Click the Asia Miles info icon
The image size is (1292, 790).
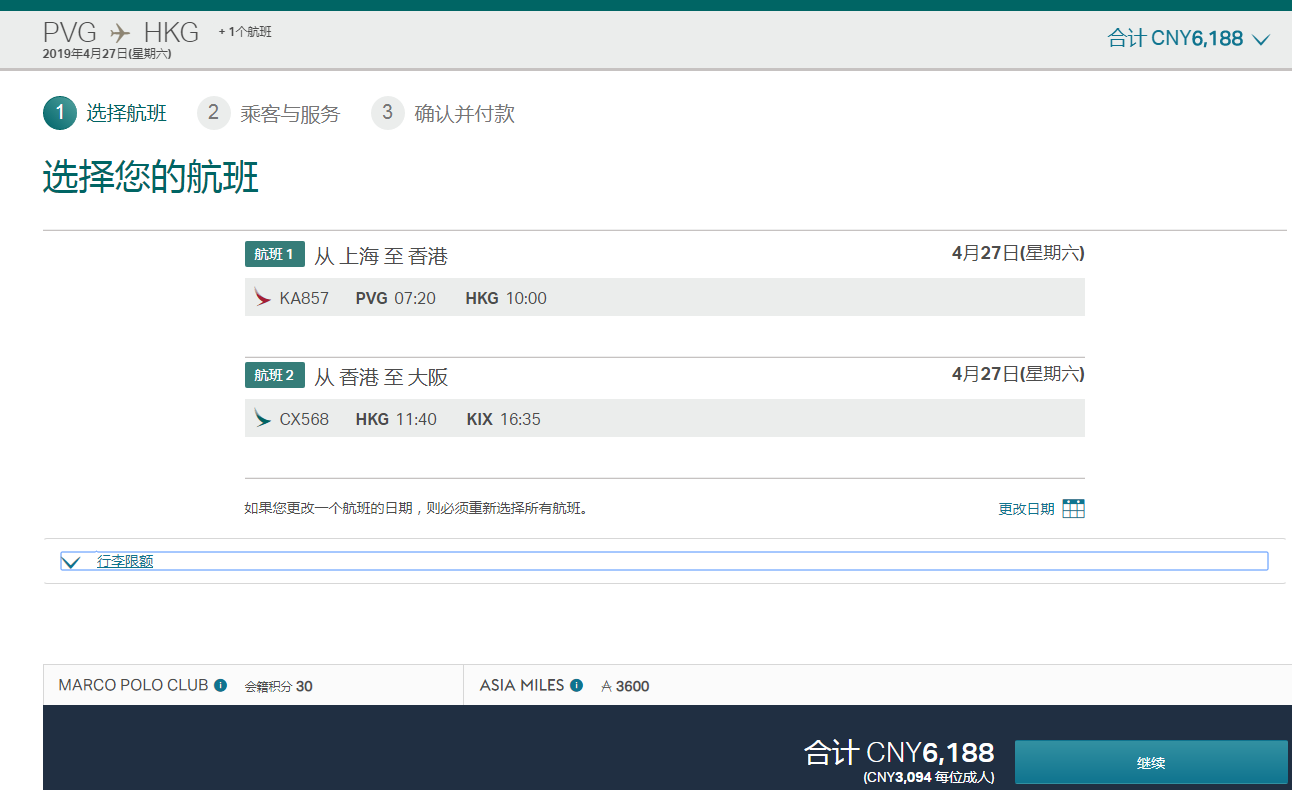pos(576,685)
